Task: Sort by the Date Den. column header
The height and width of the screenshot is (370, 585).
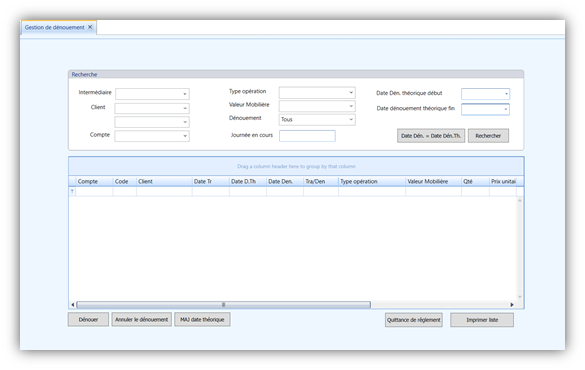Action: coord(285,181)
